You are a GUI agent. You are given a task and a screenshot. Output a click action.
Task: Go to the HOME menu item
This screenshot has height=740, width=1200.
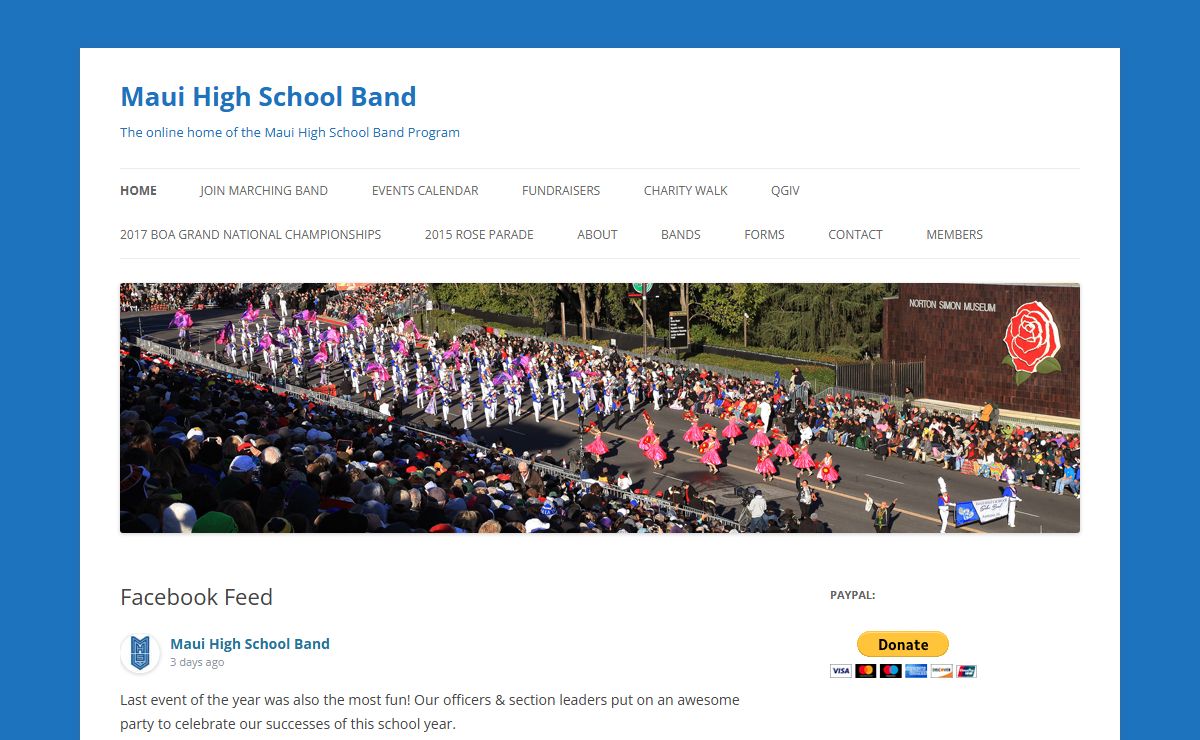(x=138, y=190)
